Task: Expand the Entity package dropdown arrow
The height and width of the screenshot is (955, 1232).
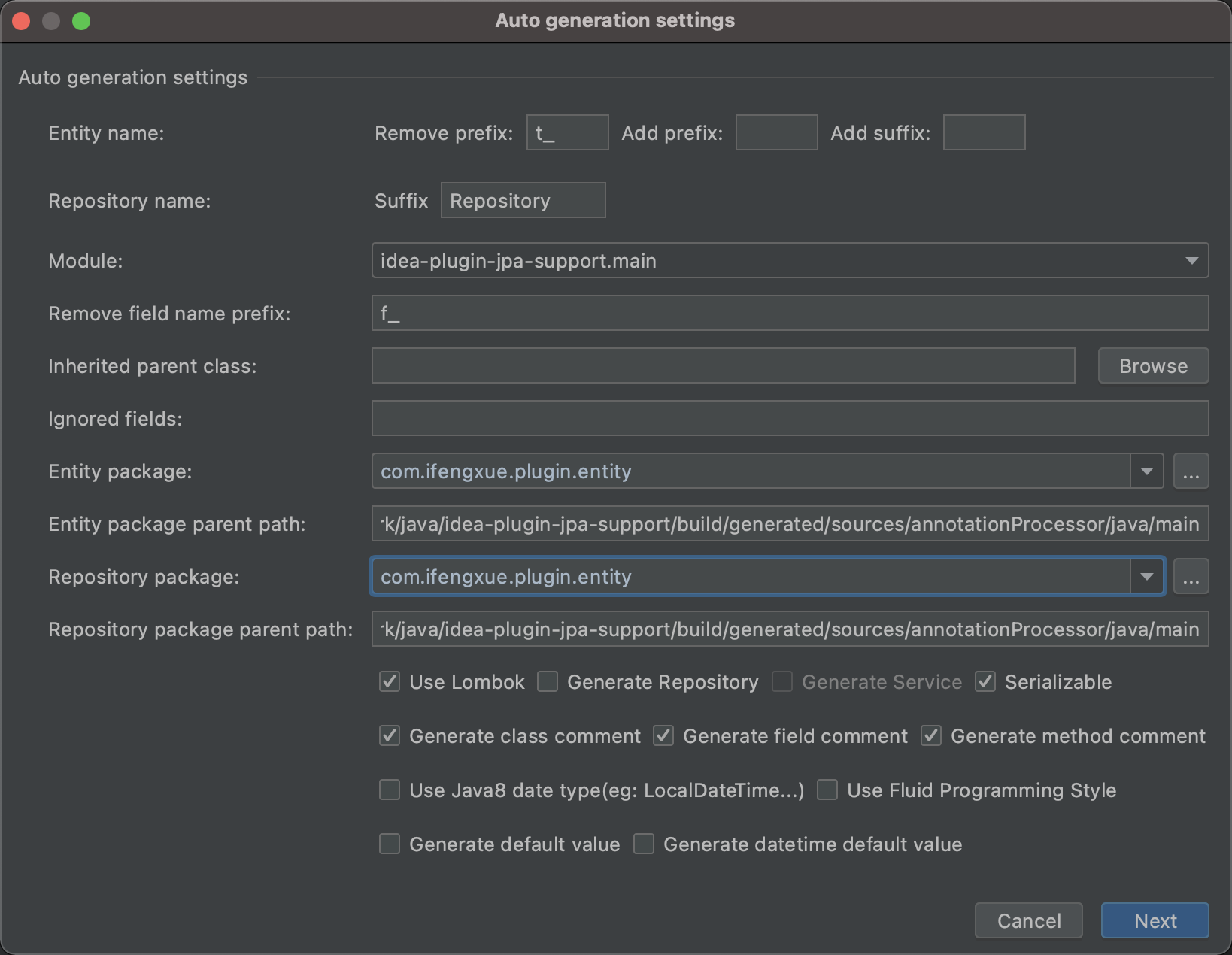Action: [x=1146, y=471]
